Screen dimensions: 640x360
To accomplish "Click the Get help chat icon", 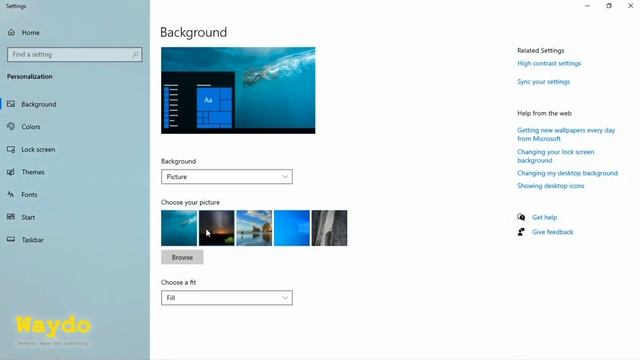I will coord(521,217).
